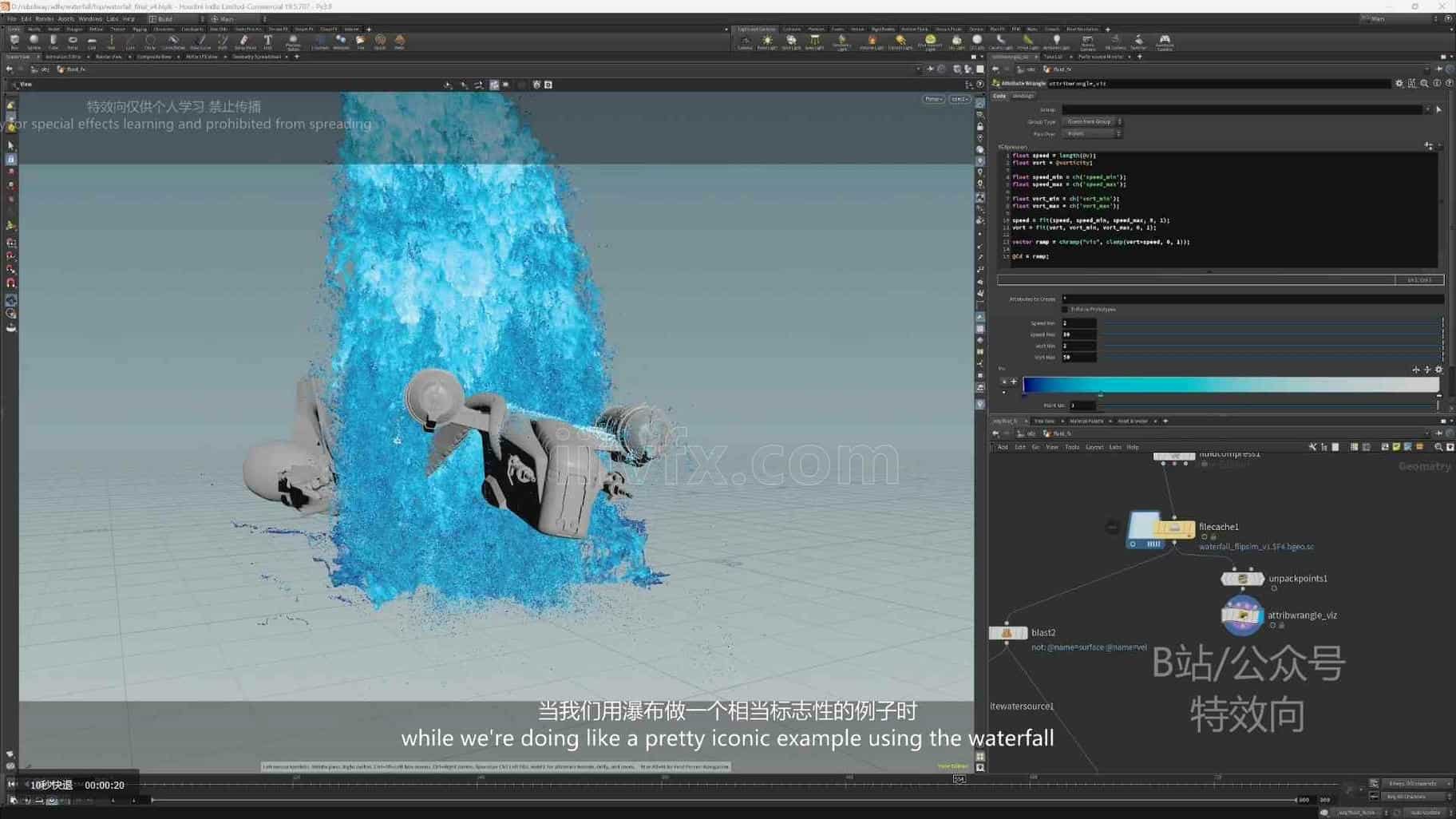
Task: Add a Point Light from shelf
Action: [x=767, y=42]
